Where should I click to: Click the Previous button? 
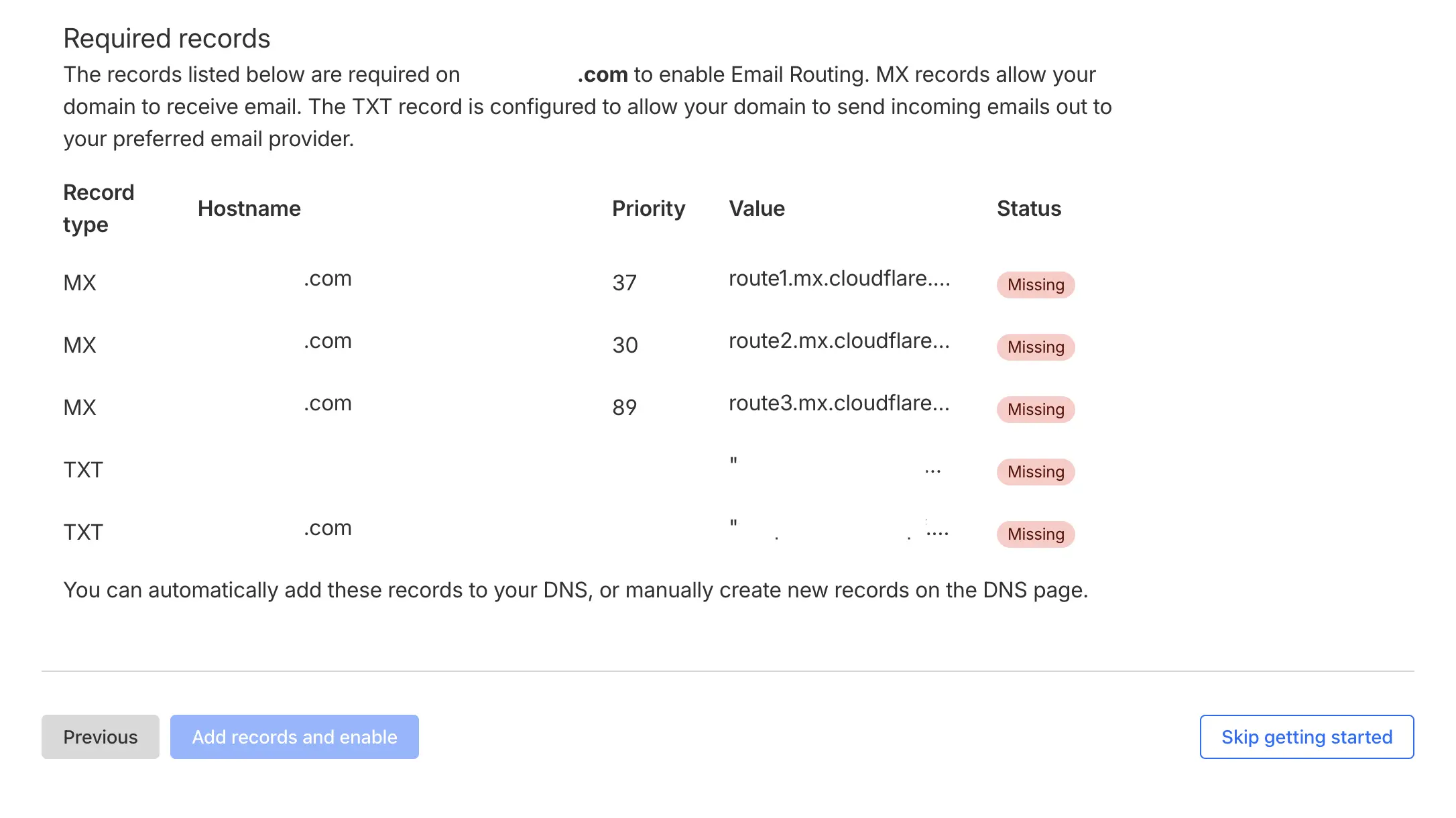click(101, 736)
